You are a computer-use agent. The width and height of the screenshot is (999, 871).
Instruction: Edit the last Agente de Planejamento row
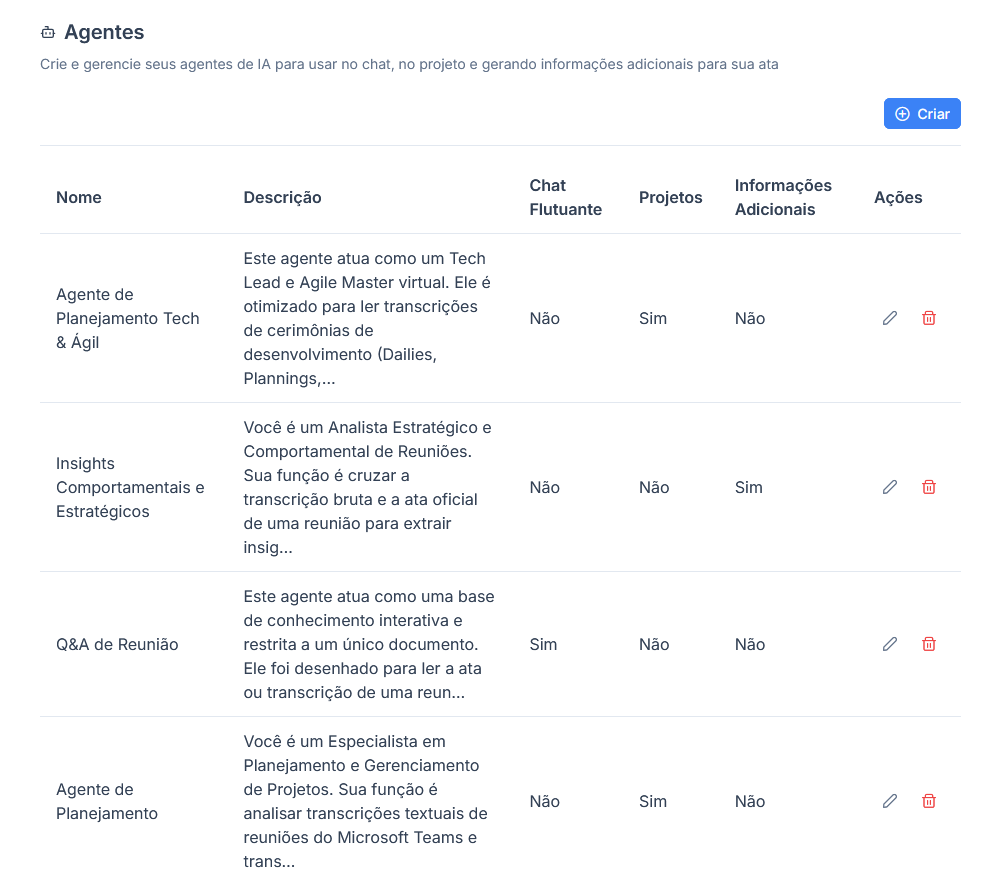pyautogui.click(x=889, y=801)
